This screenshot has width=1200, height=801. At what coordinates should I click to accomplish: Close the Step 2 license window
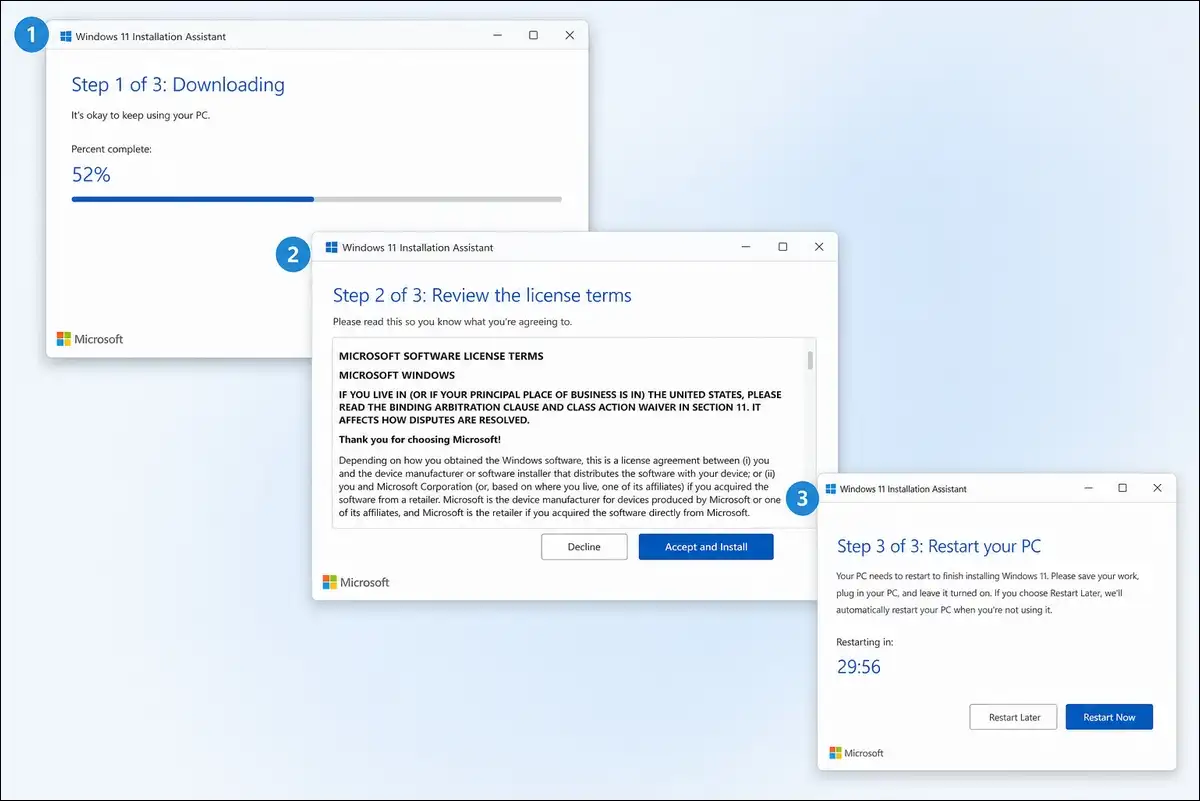819,247
